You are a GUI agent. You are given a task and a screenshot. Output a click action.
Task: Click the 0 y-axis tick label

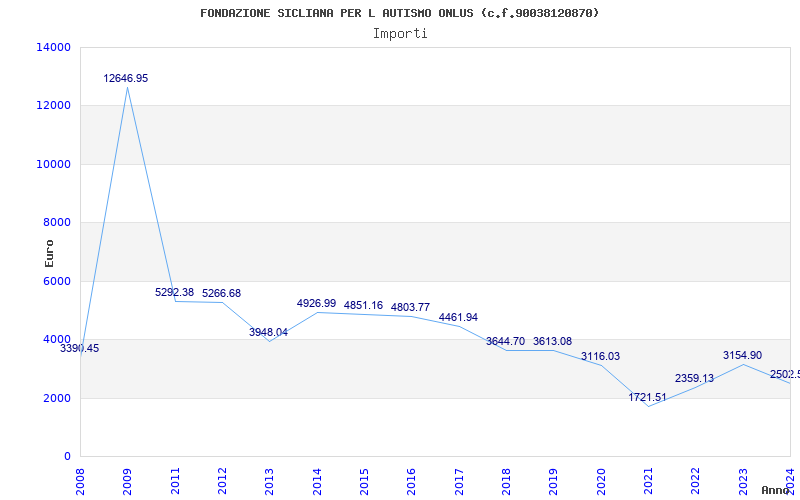(67, 456)
